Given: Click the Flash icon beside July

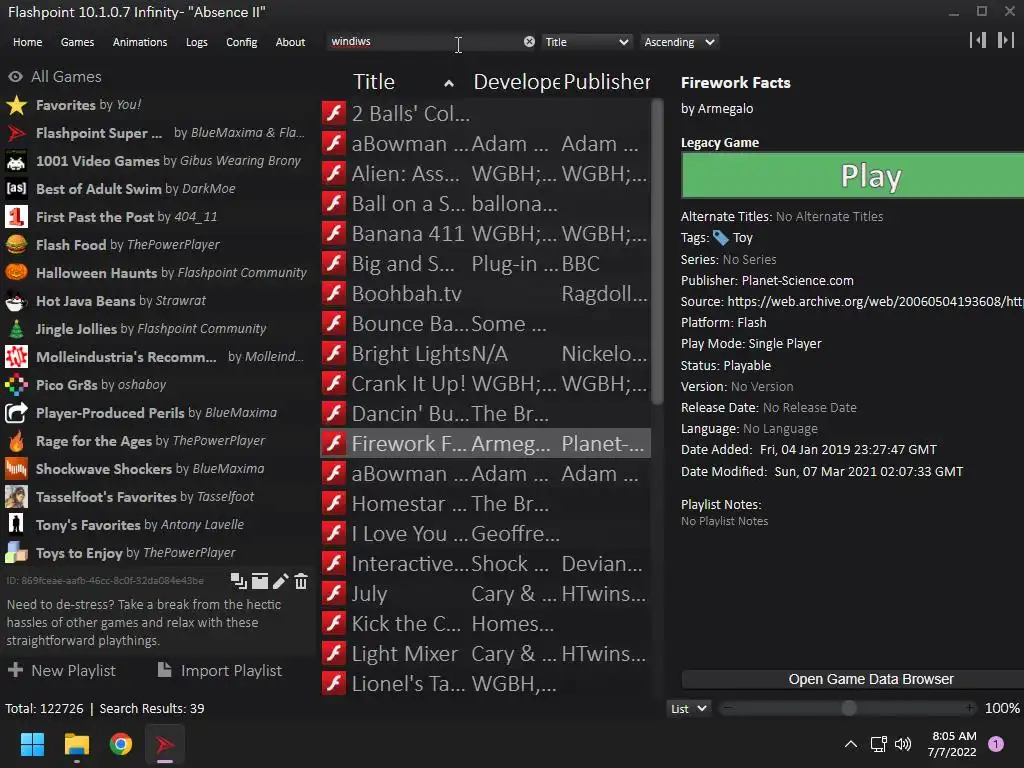Looking at the screenshot, I should click(x=334, y=594).
